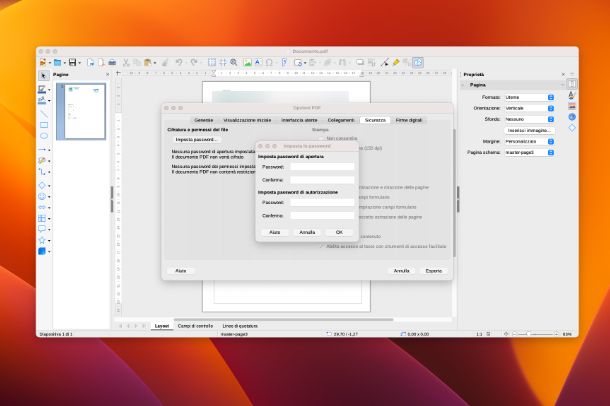Click the Inserisci immagine button in sidebar
610x406 pixels.
point(529,130)
